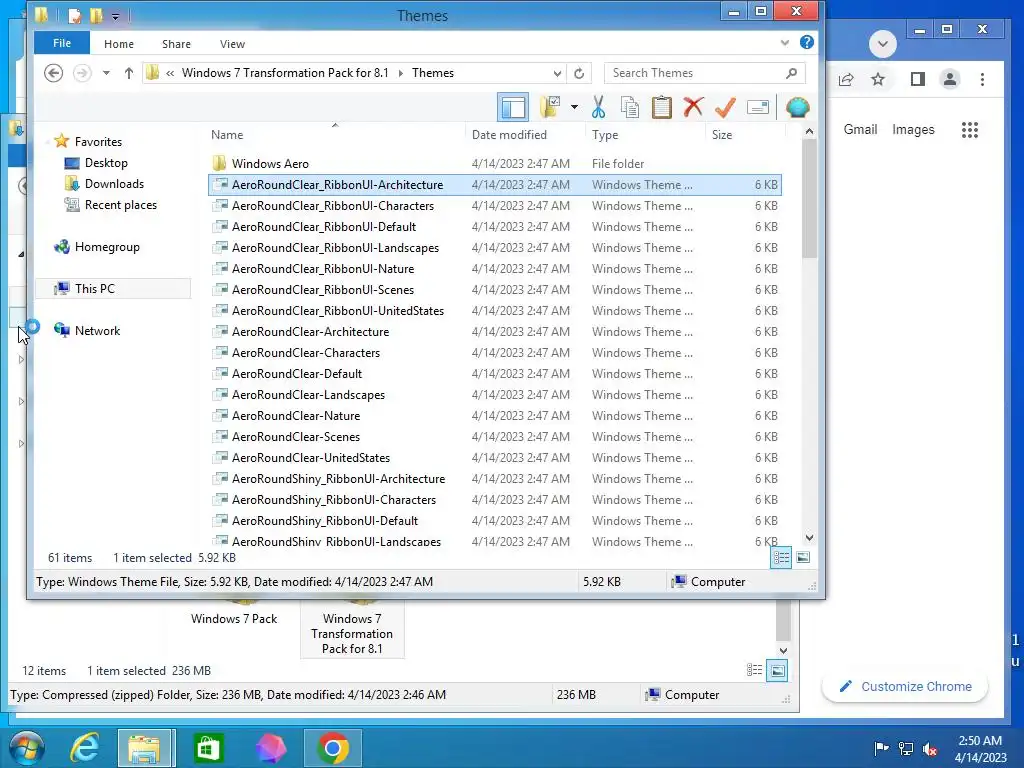Open Internet Explorer from taskbar
This screenshot has width=1024, height=768.
[85, 748]
